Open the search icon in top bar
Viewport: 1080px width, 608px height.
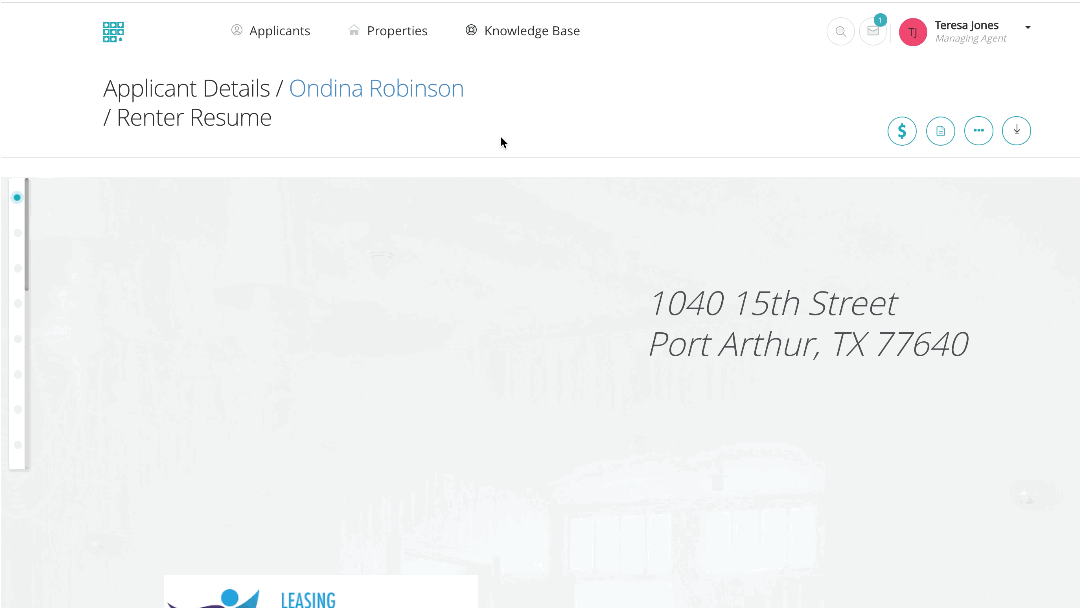[x=841, y=32]
